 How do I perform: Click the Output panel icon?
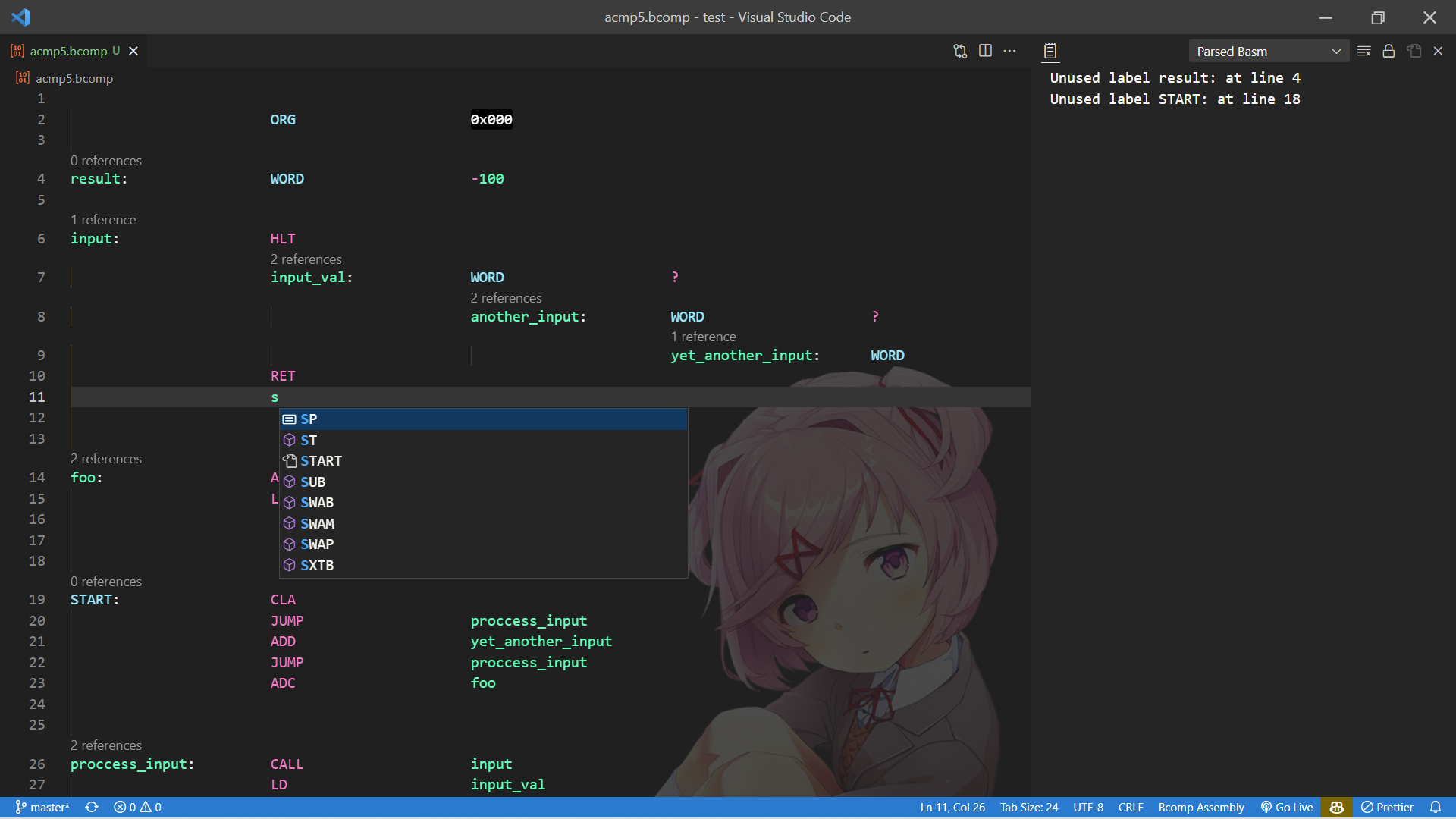tap(1050, 51)
